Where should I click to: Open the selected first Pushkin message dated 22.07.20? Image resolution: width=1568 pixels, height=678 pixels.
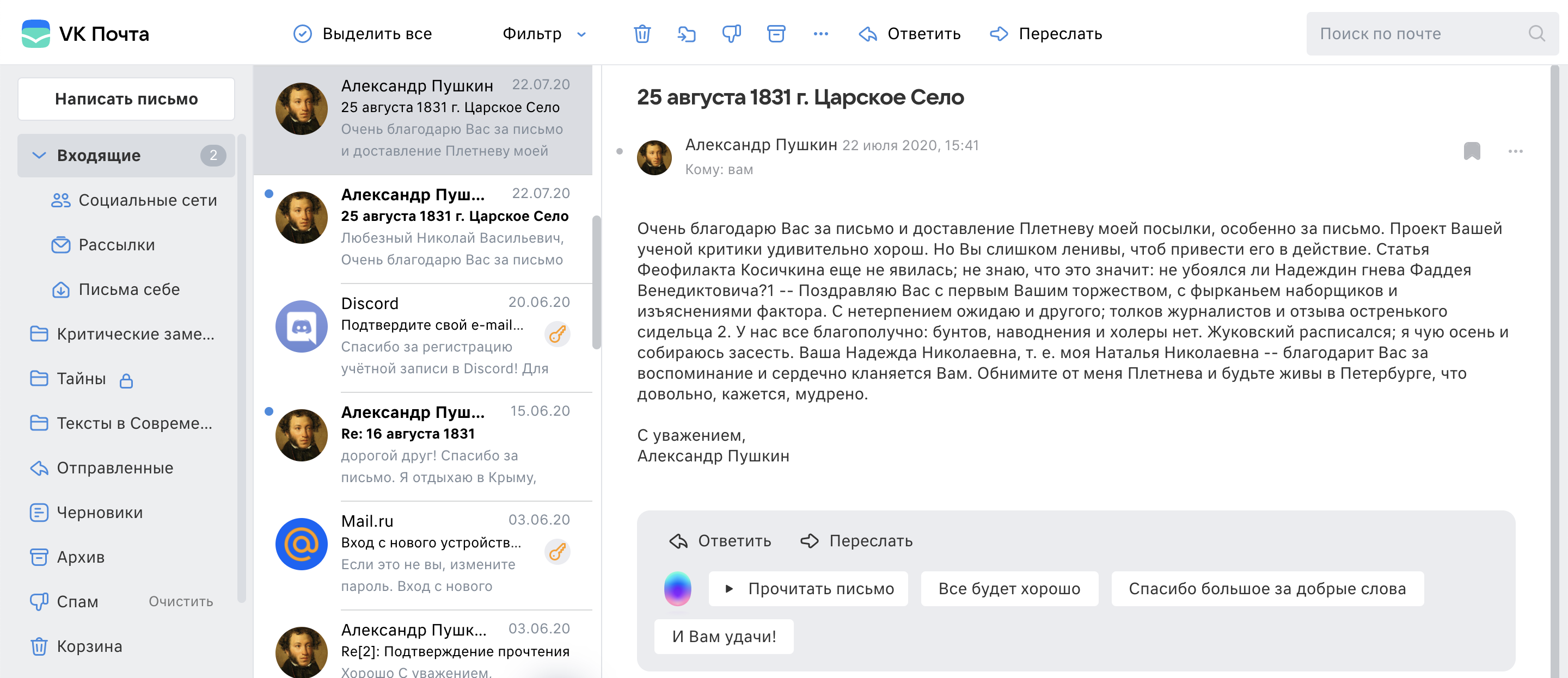click(x=422, y=120)
